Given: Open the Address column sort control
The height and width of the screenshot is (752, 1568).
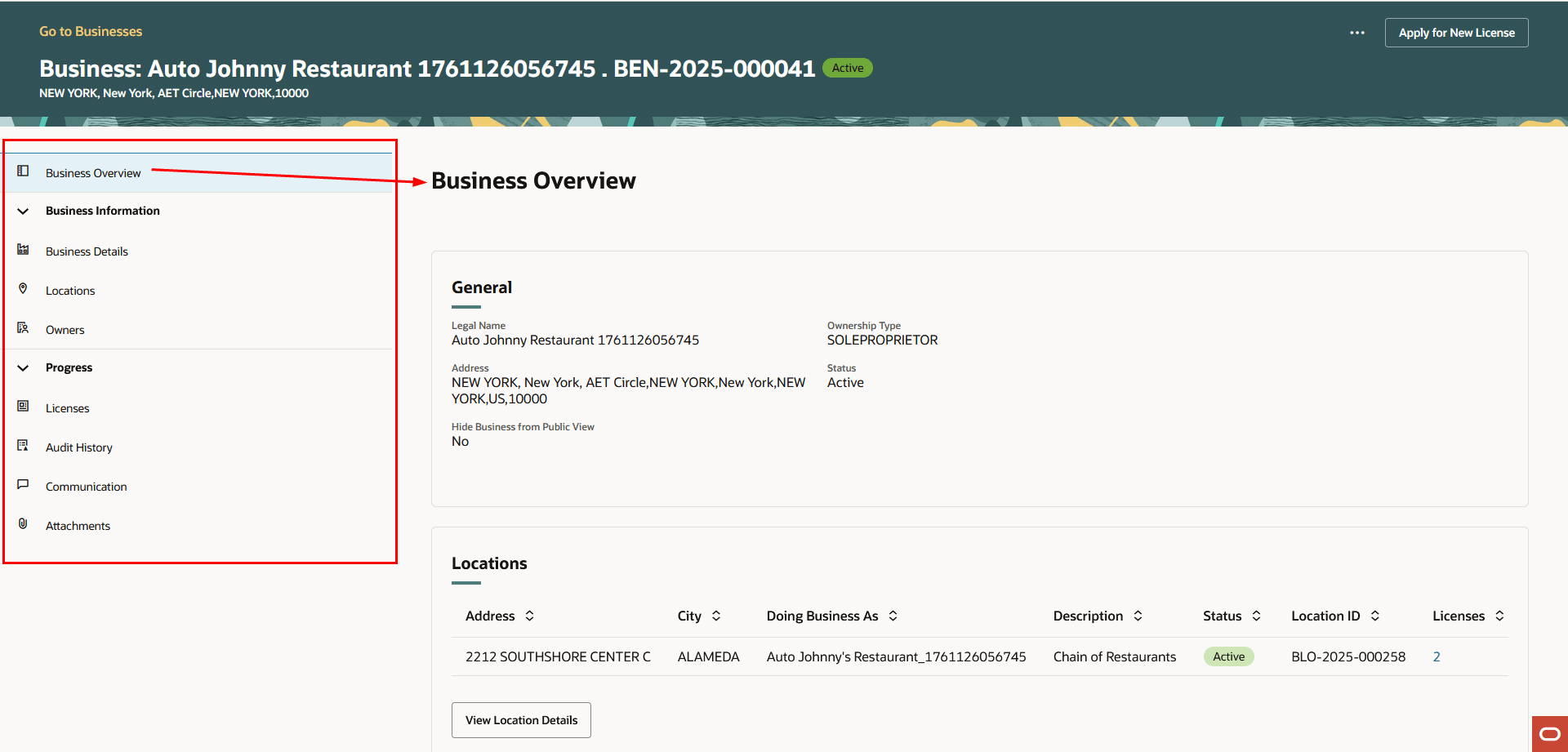Looking at the screenshot, I should pyautogui.click(x=528, y=616).
